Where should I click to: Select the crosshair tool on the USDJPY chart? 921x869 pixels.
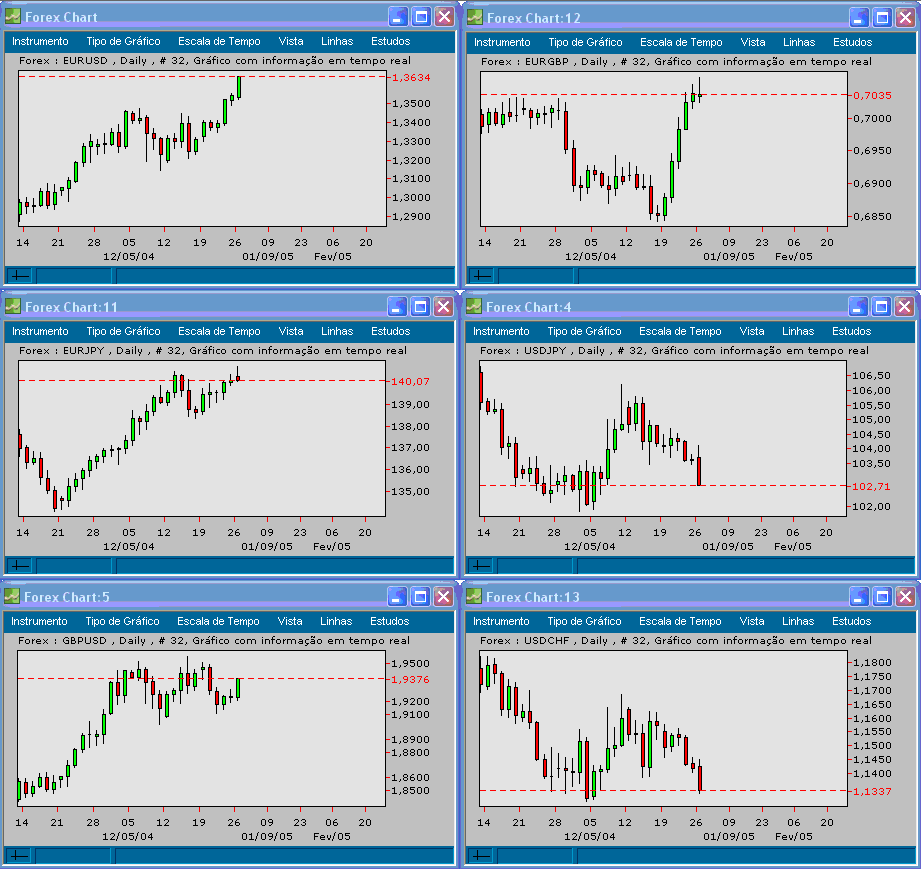click(x=481, y=565)
